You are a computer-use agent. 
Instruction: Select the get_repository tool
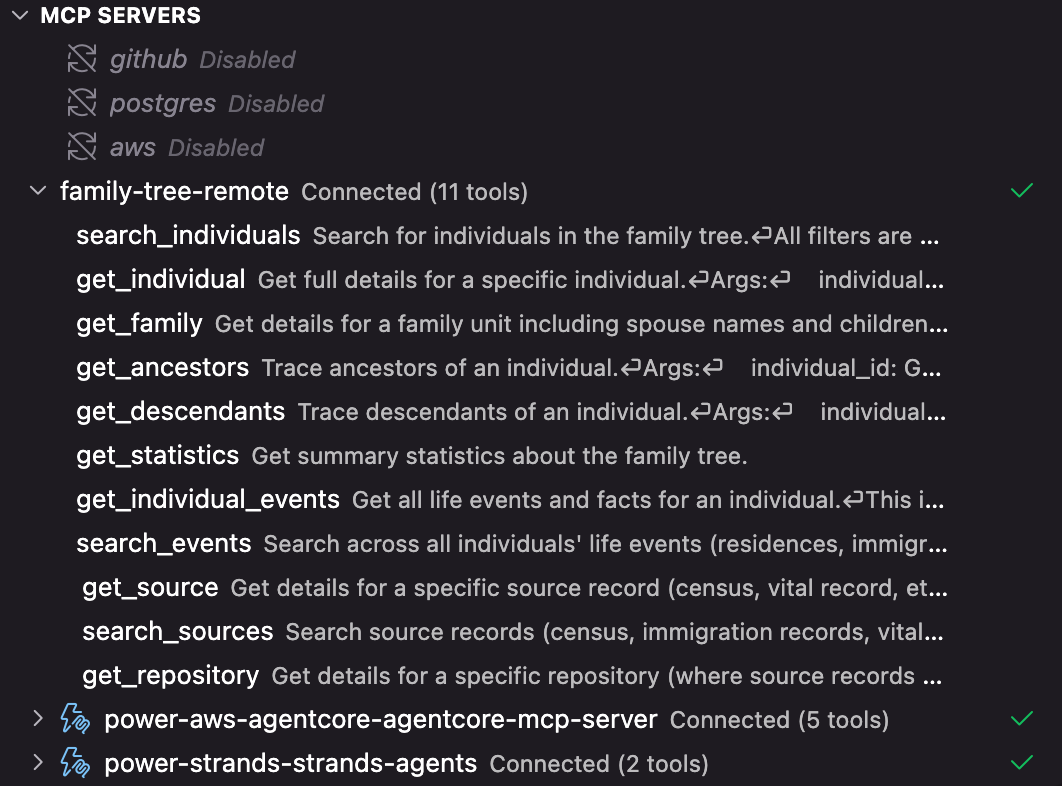170,675
